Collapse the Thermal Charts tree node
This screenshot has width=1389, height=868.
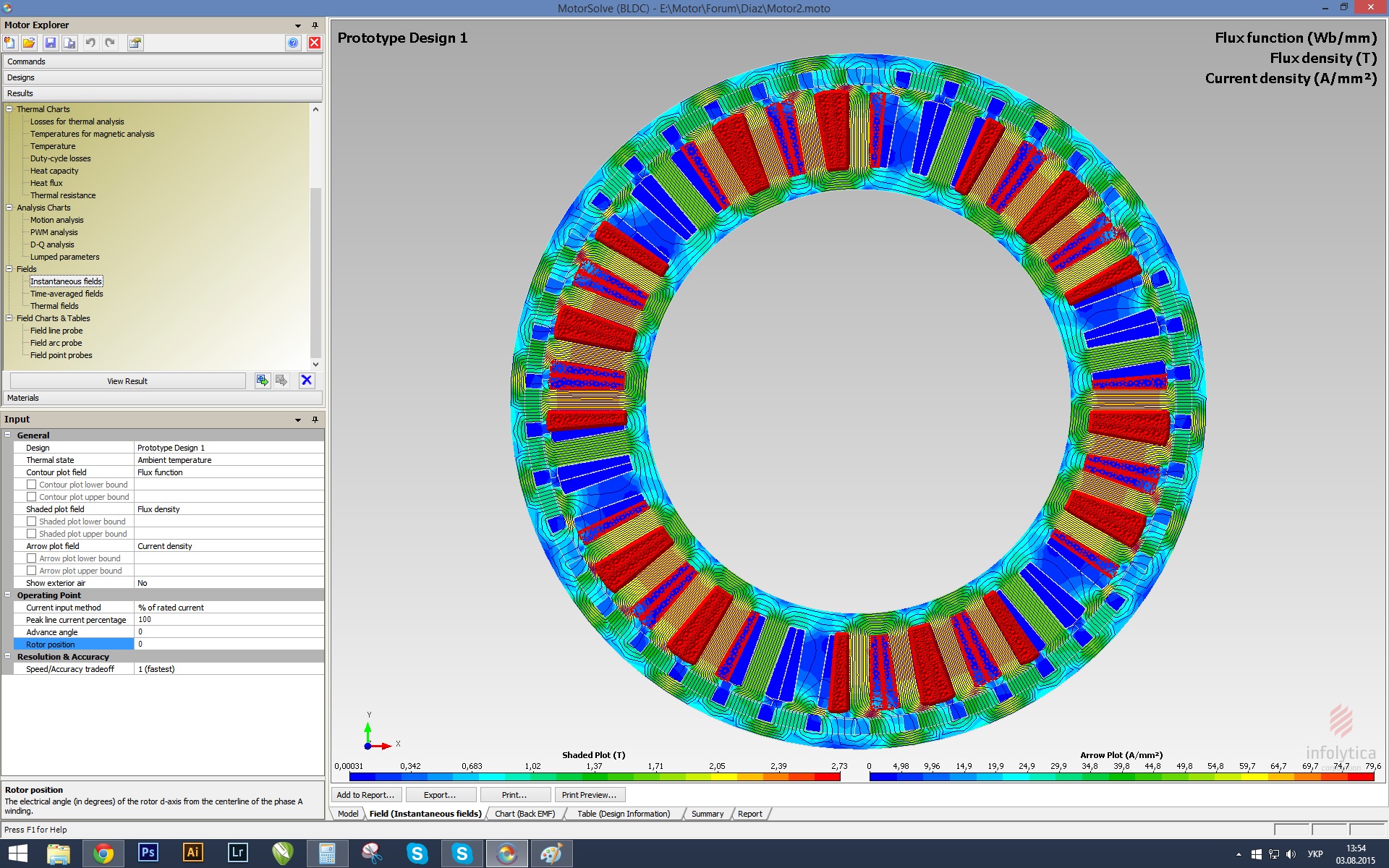pos(9,109)
